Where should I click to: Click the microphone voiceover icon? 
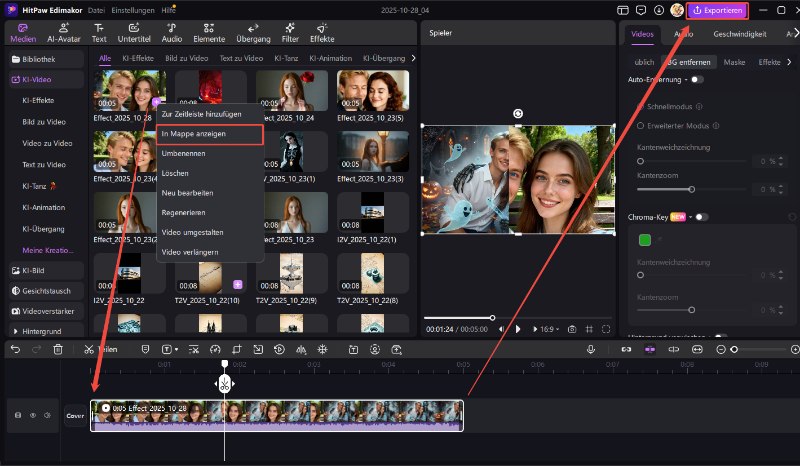pyautogui.click(x=591, y=349)
